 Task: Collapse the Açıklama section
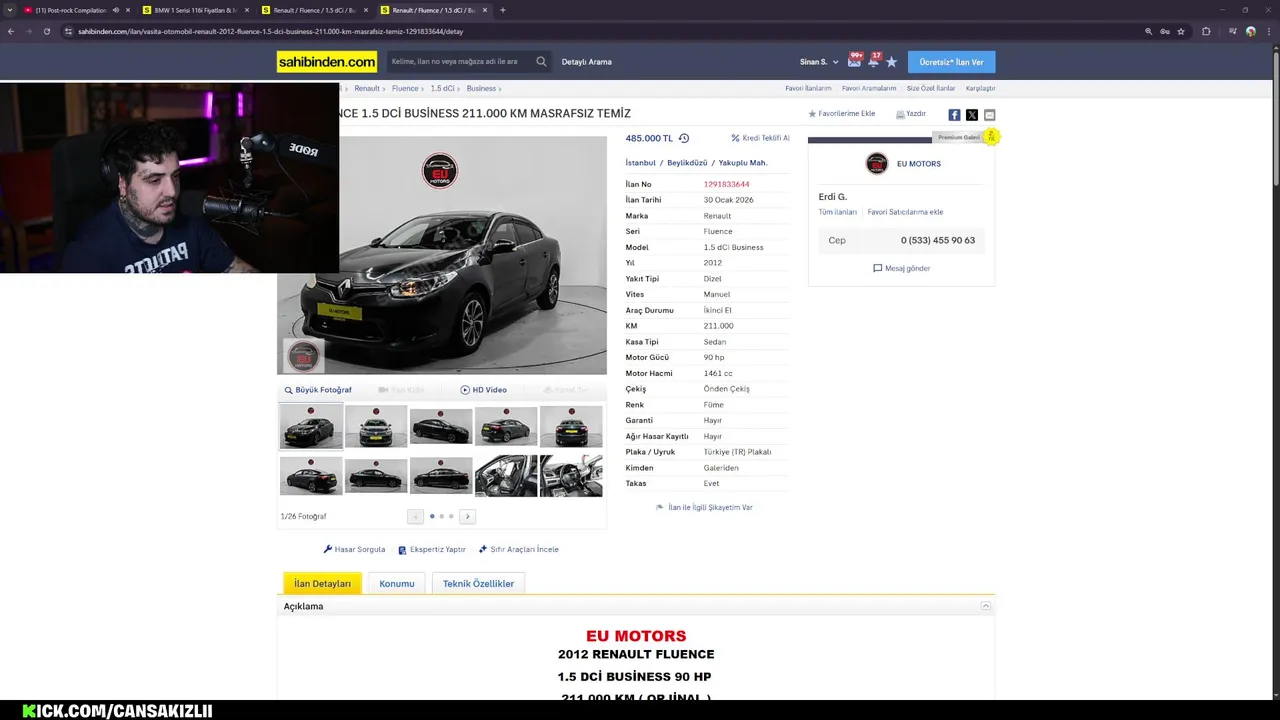(x=985, y=606)
